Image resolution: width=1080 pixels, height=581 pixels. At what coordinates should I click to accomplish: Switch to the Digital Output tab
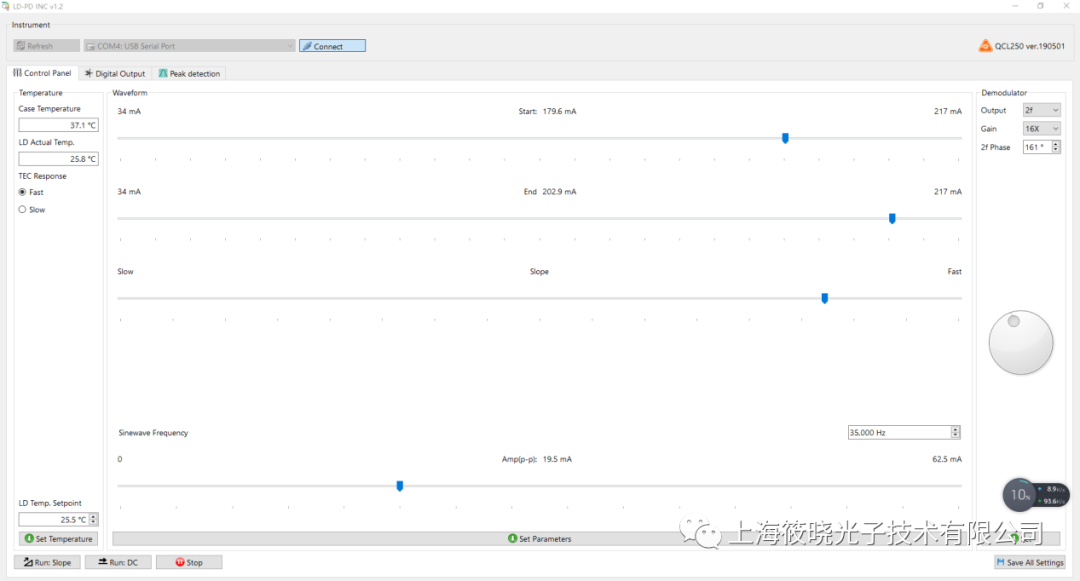(115, 72)
